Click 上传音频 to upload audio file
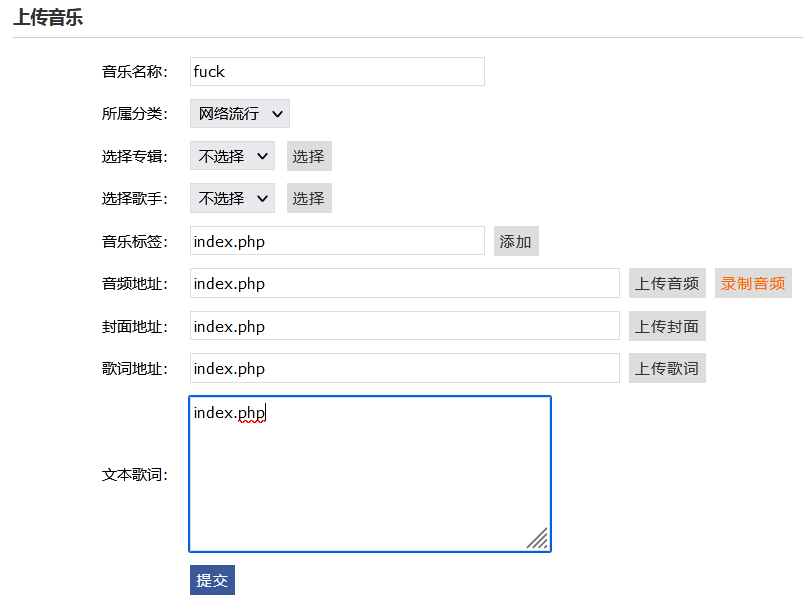803x604 pixels. click(x=666, y=283)
